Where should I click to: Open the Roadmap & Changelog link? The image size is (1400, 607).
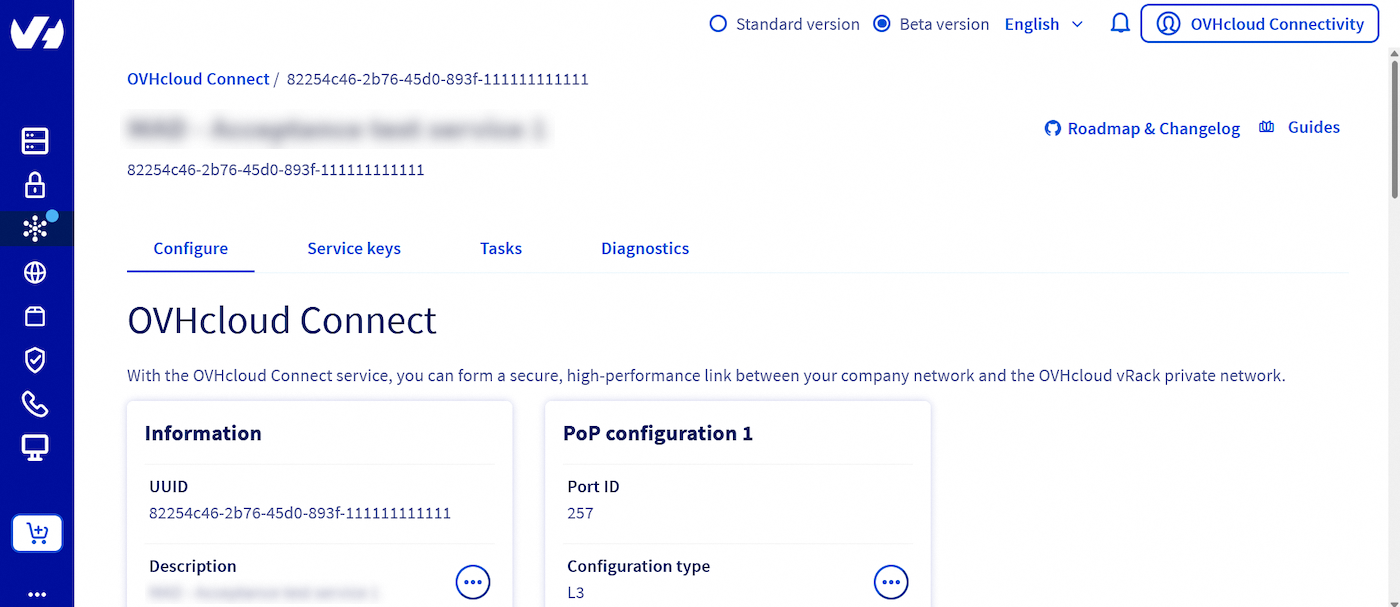tap(1142, 128)
